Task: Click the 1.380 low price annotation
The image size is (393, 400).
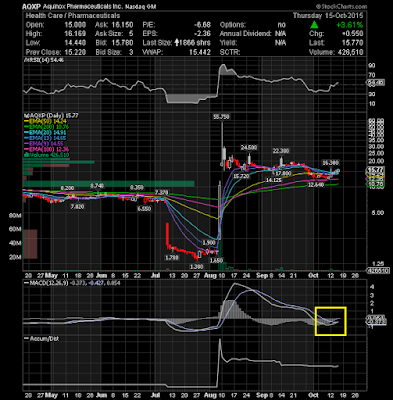Action: pos(196,267)
